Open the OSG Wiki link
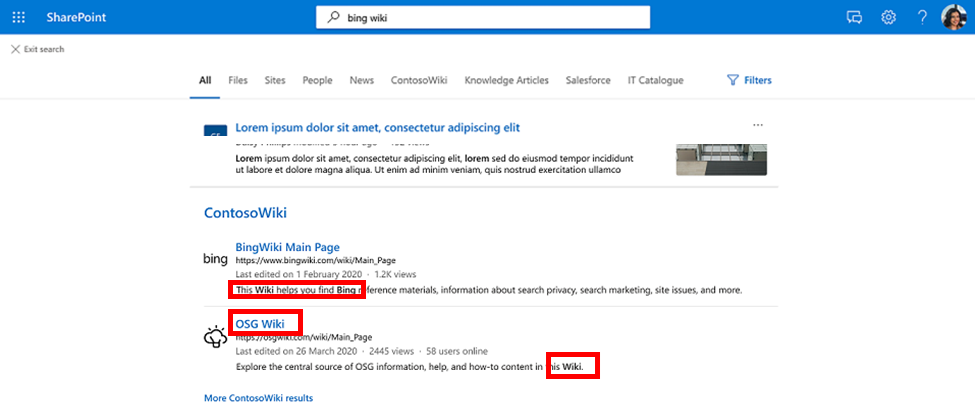The width and height of the screenshot is (975, 415). coord(261,324)
